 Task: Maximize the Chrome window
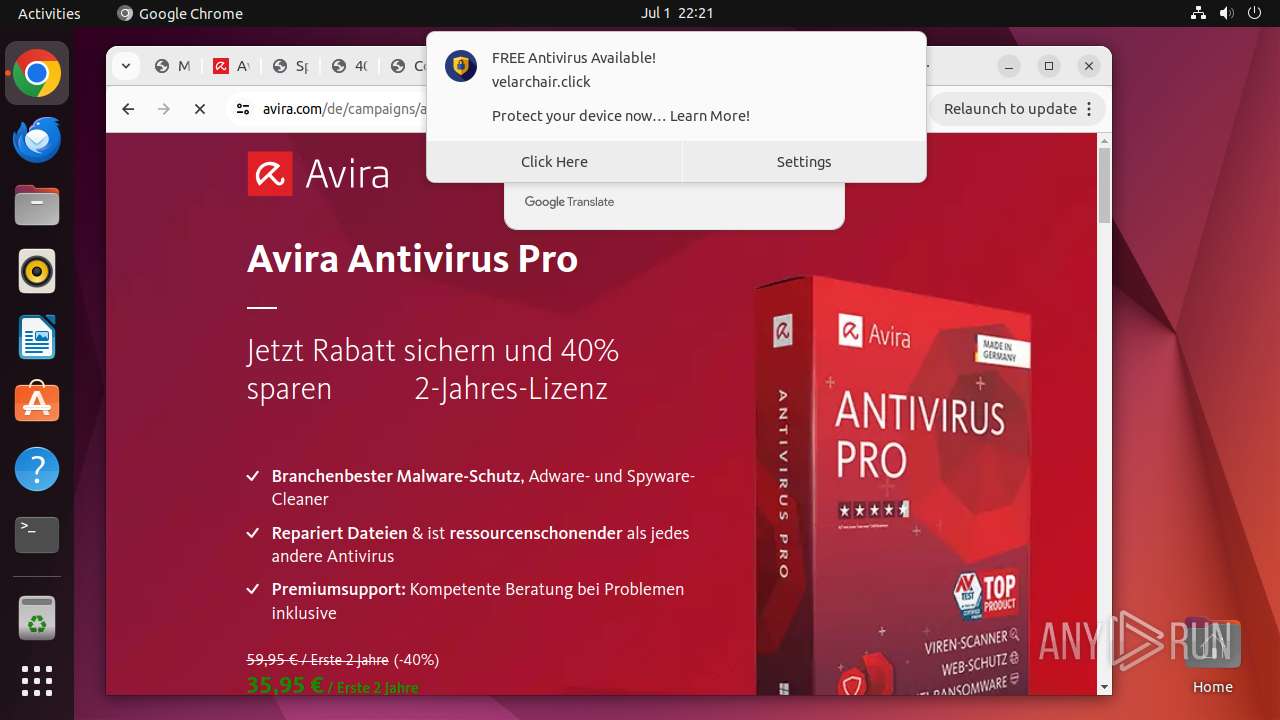click(1049, 66)
